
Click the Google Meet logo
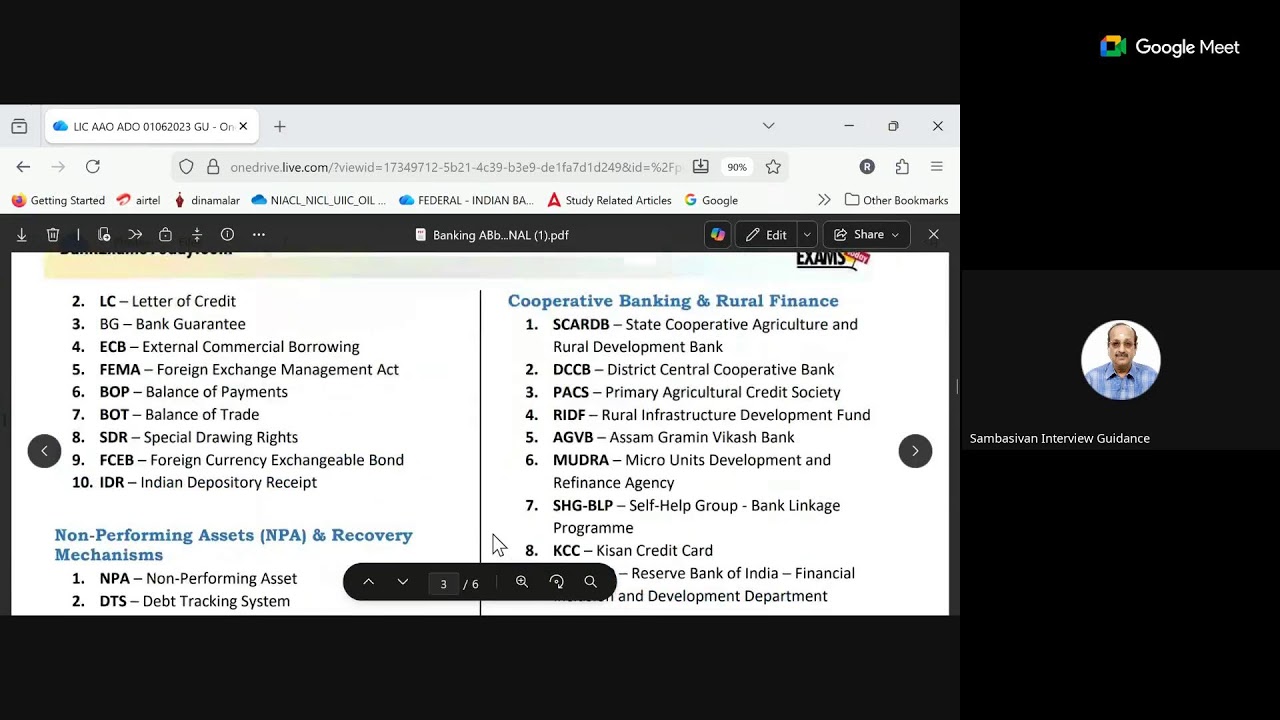tap(1169, 47)
